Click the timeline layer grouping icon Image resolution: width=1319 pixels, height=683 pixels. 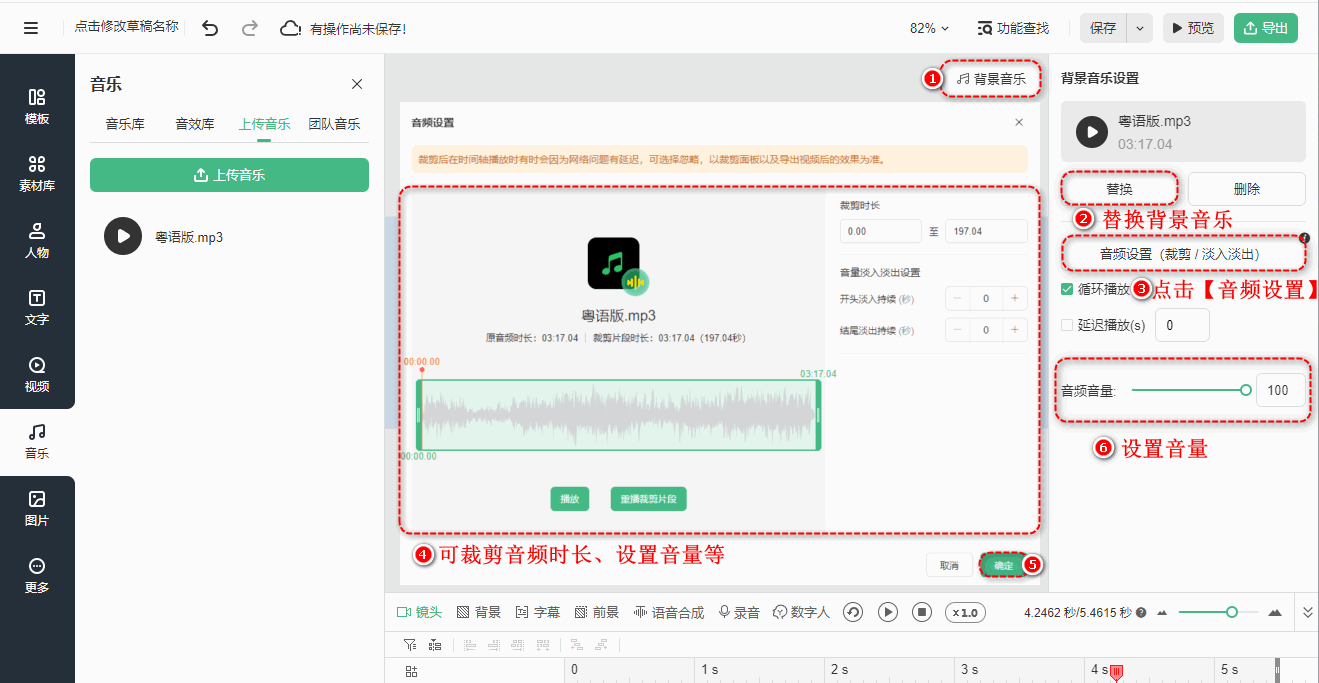click(435, 645)
